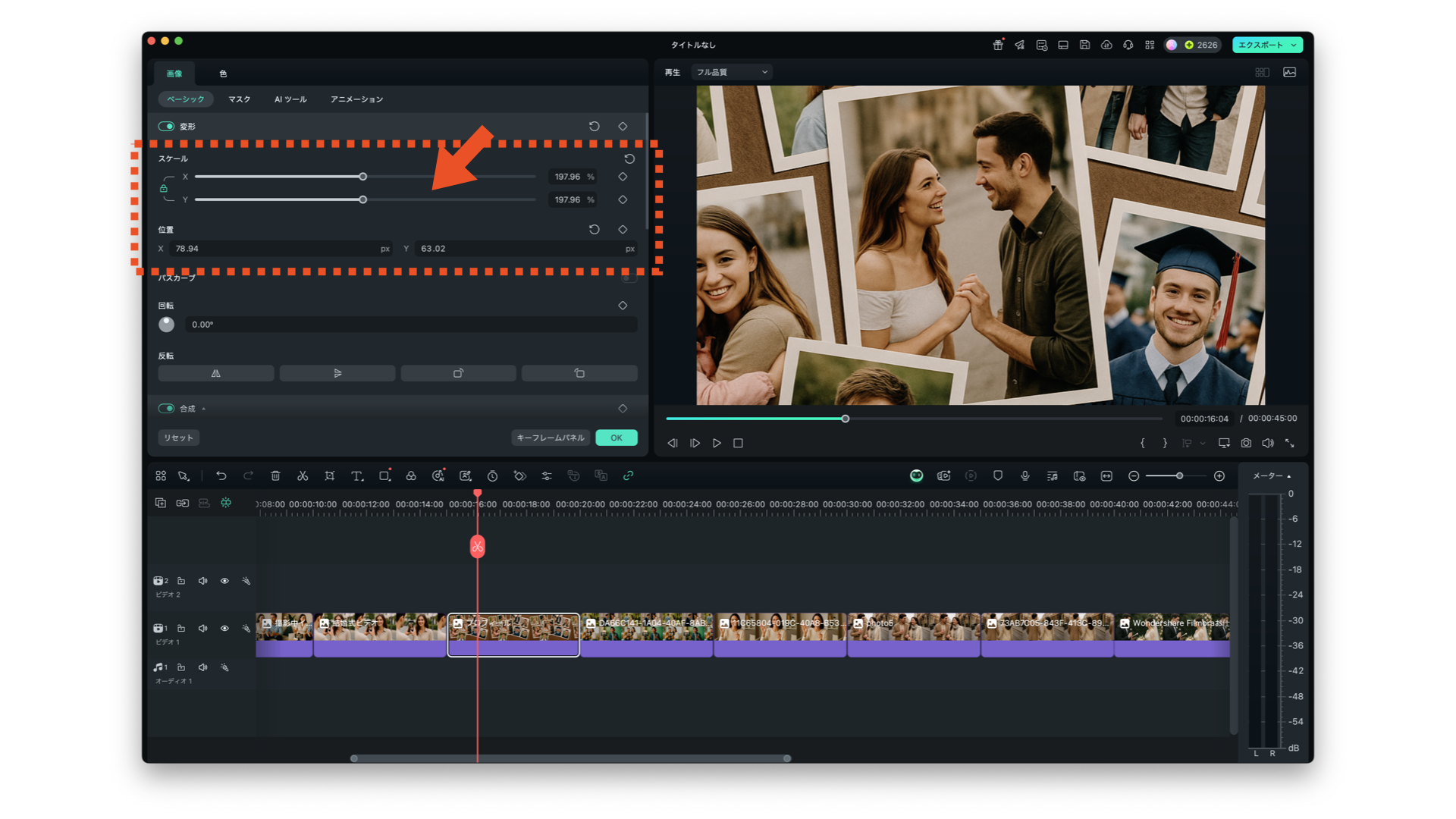Click the rotate clockwise button
The width and height of the screenshot is (1456, 819).
[458, 373]
